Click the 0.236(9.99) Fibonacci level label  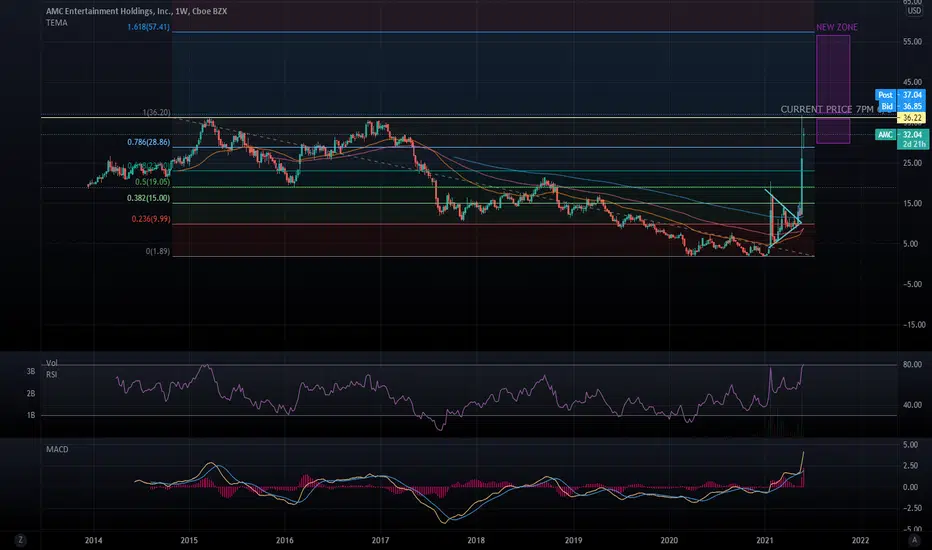(151, 219)
